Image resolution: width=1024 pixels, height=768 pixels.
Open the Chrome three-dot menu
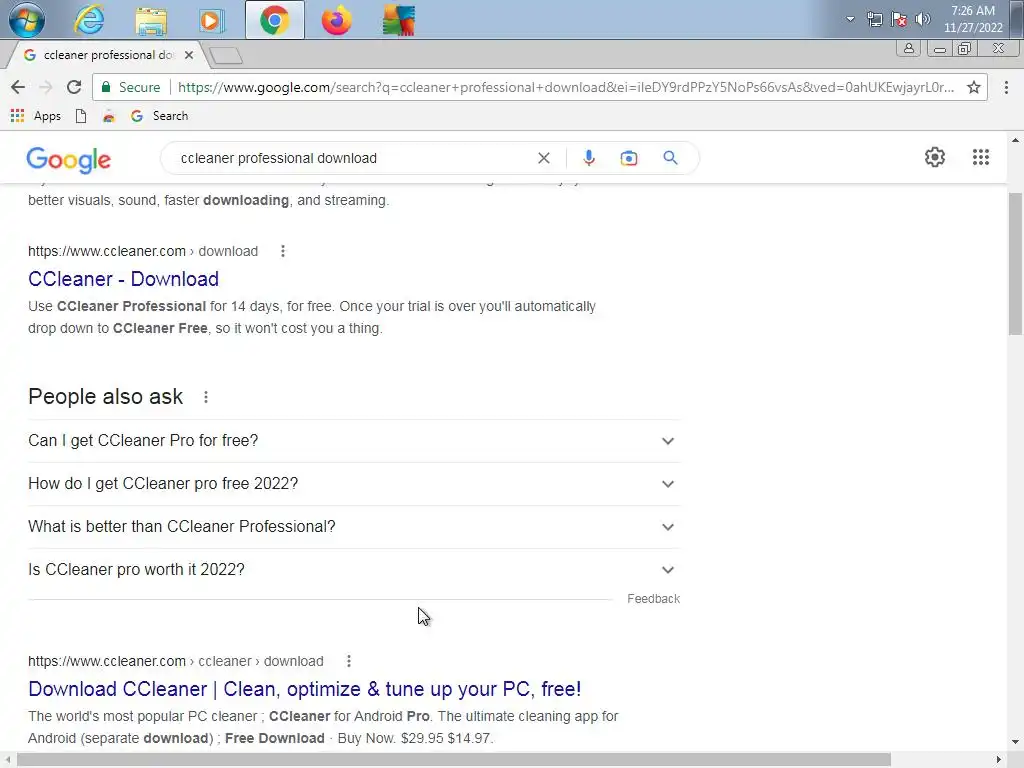(x=1006, y=87)
